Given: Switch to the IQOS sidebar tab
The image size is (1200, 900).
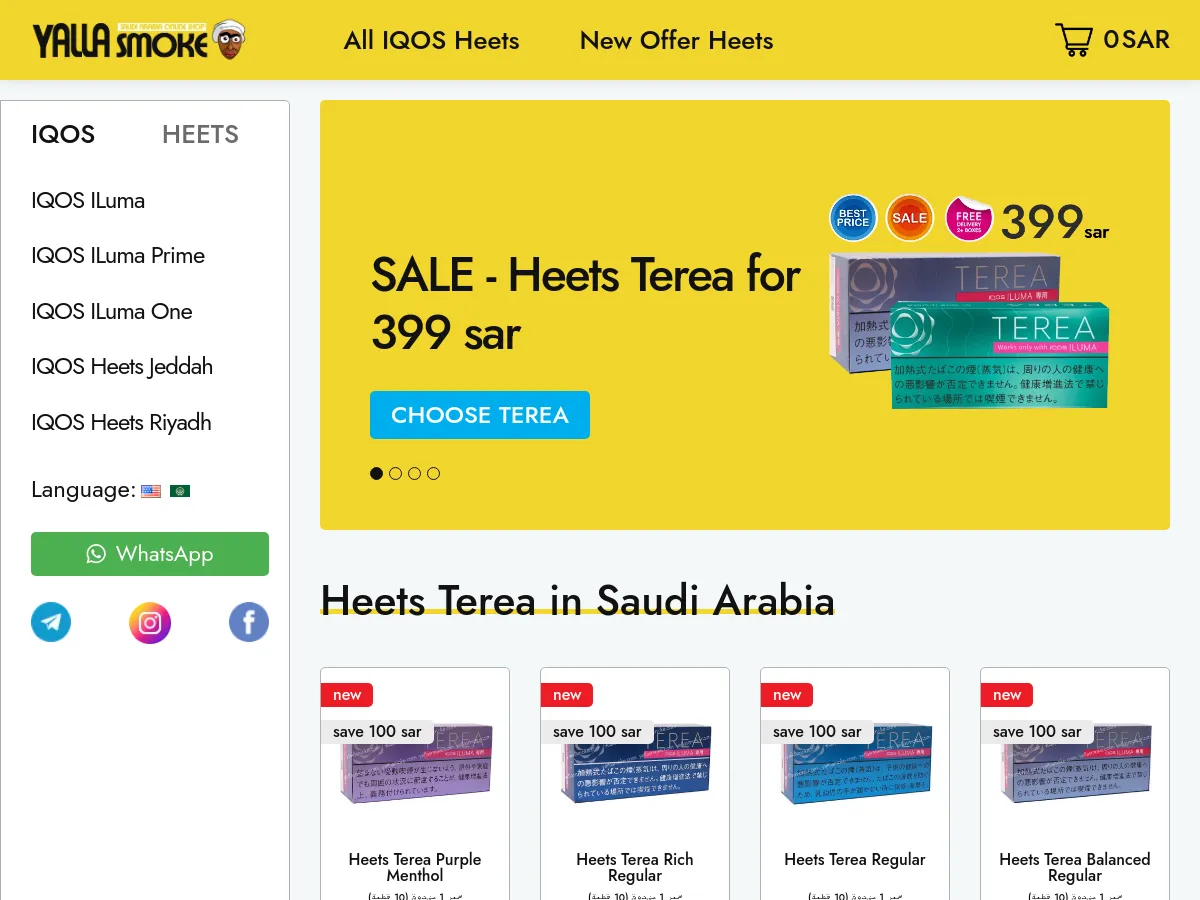Looking at the screenshot, I should point(63,135).
